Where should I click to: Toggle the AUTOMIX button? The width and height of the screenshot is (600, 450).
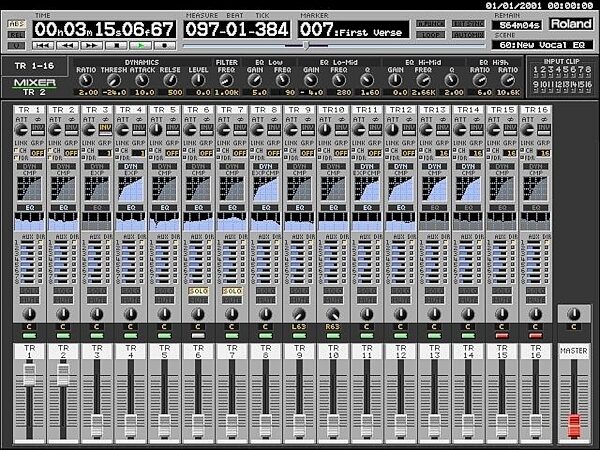tap(468, 35)
